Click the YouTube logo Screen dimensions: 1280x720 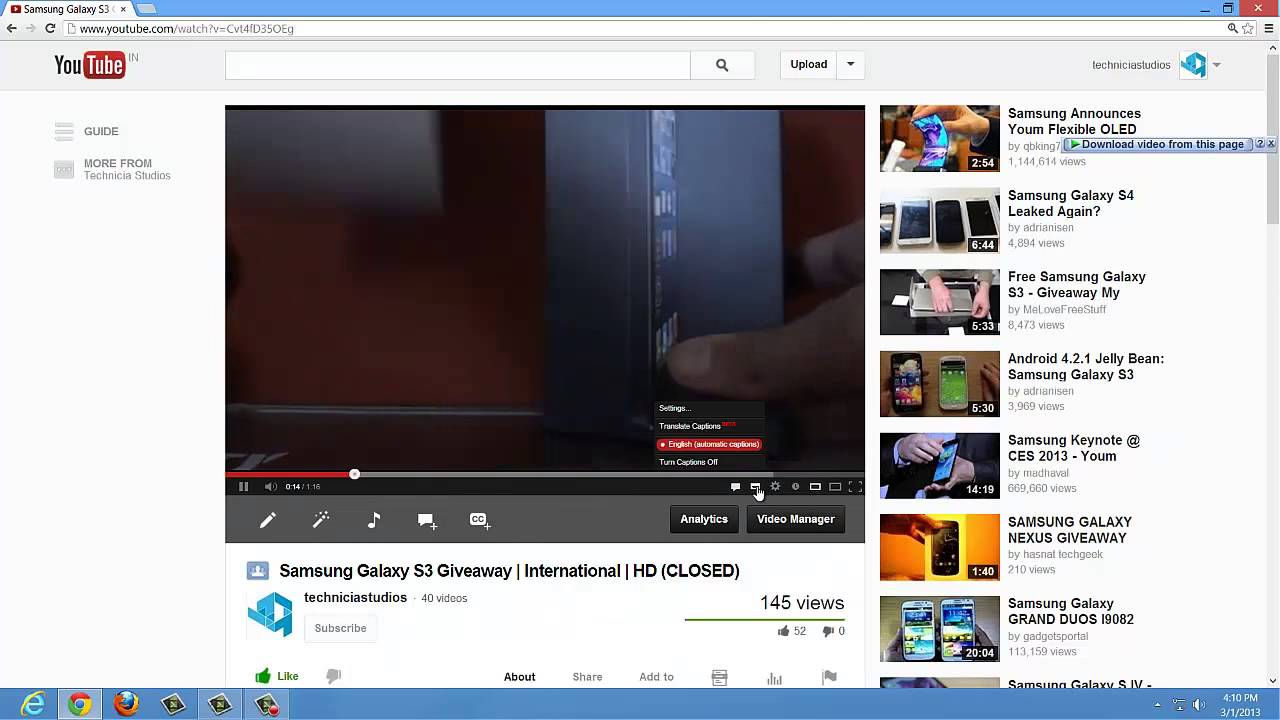[89, 65]
